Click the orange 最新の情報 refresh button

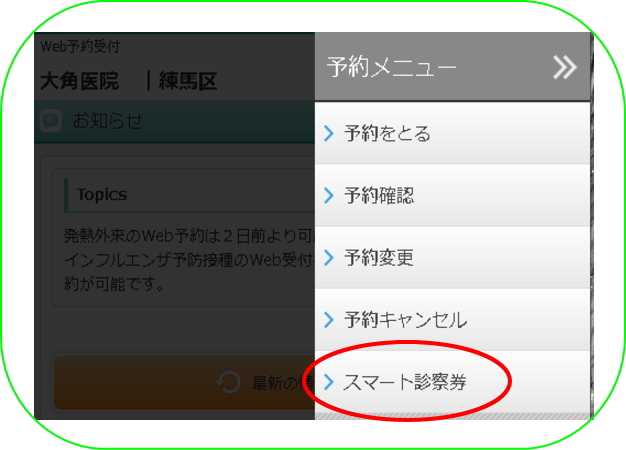tap(184, 383)
